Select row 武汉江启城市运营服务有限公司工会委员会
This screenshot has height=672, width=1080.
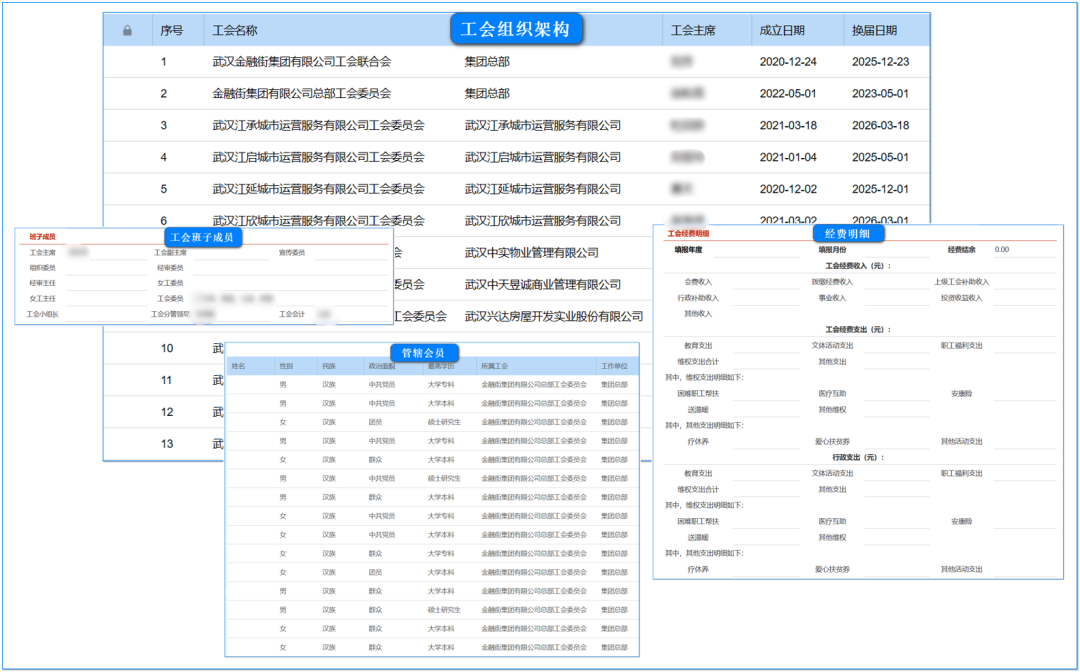click(517, 157)
